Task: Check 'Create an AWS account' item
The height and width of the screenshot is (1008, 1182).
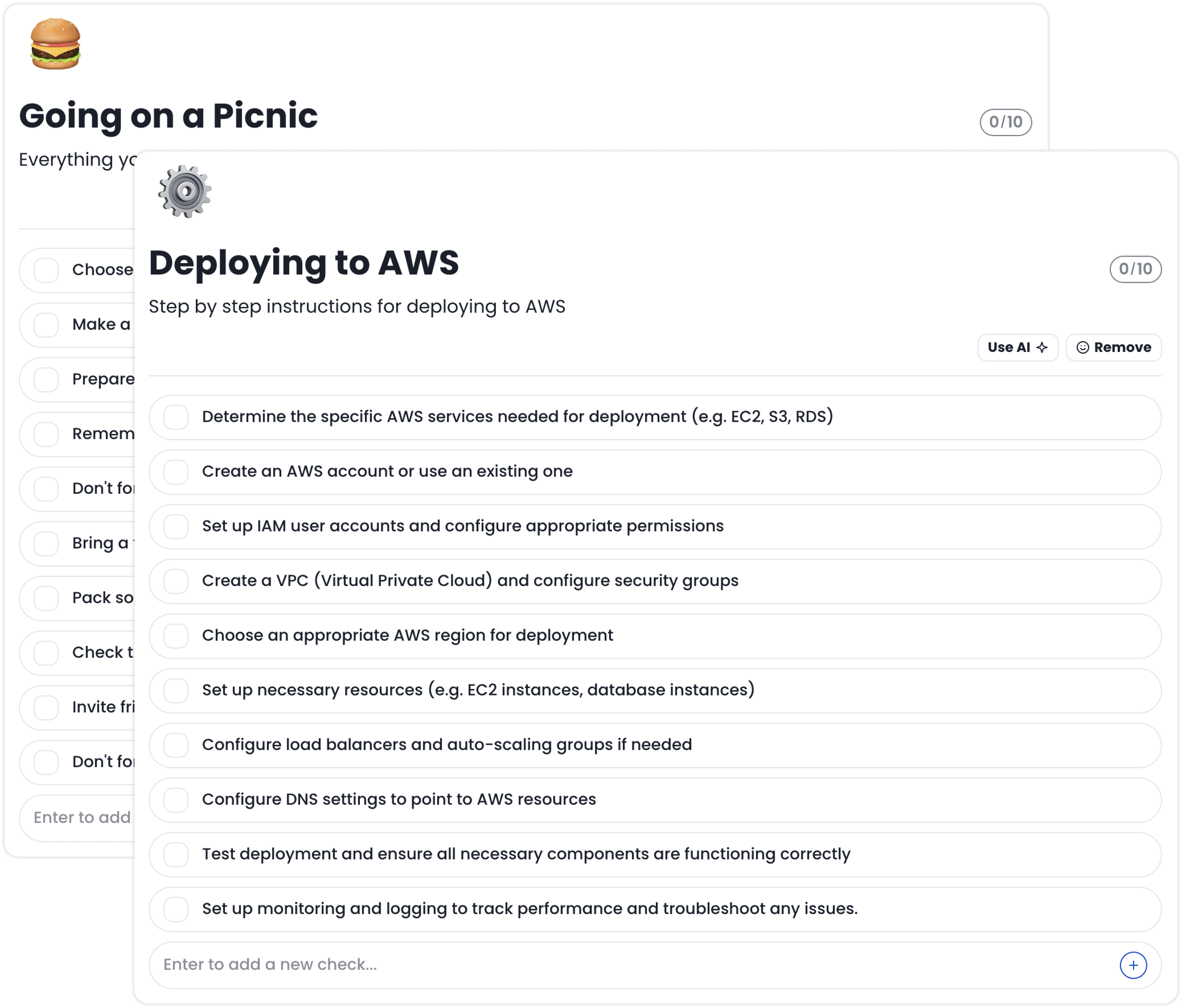Action: 176,472
